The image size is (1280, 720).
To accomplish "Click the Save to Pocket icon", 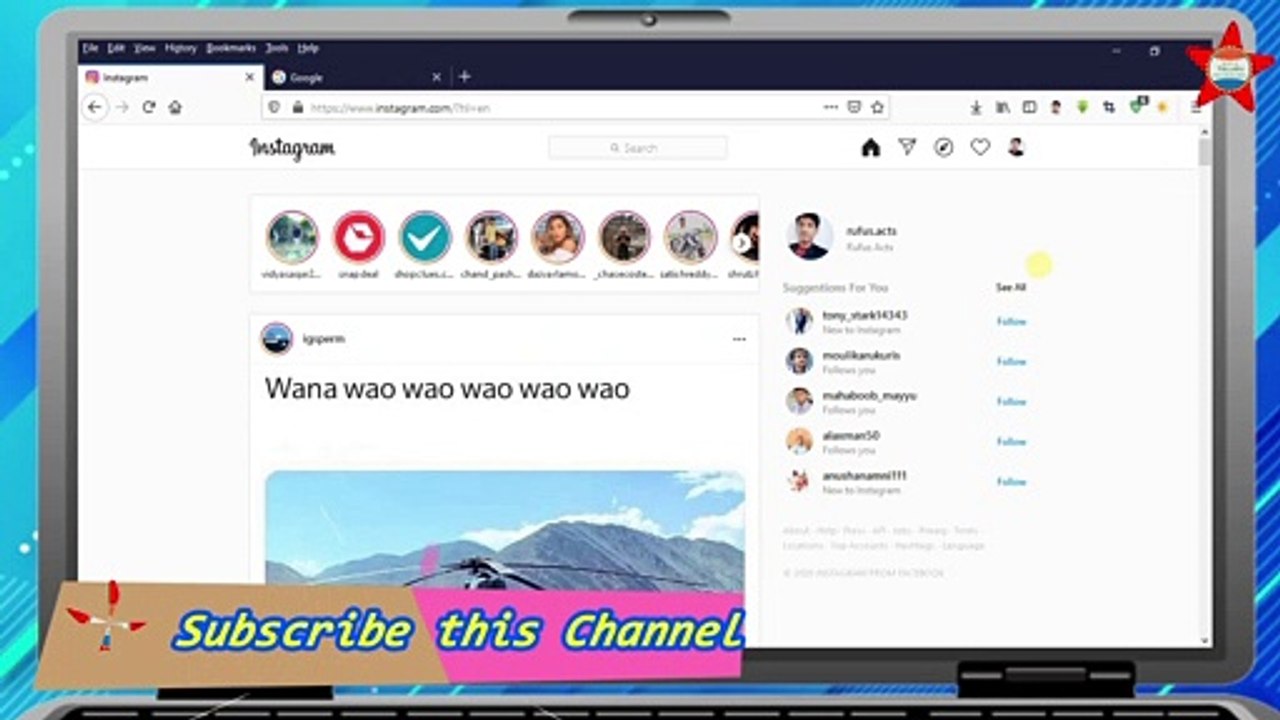I will coord(854,107).
